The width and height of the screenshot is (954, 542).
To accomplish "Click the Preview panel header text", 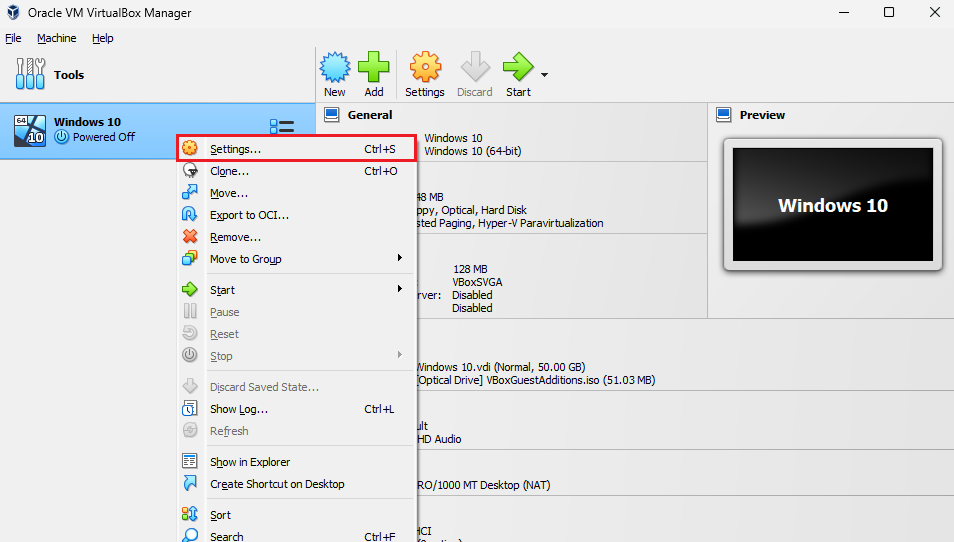I will click(x=762, y=114).
